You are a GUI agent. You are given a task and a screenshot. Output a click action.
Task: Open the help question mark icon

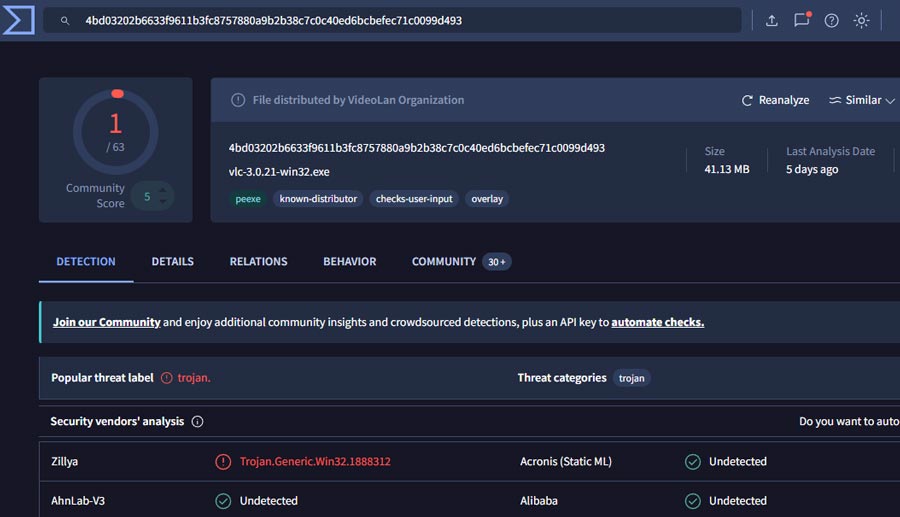coord(831,21)
